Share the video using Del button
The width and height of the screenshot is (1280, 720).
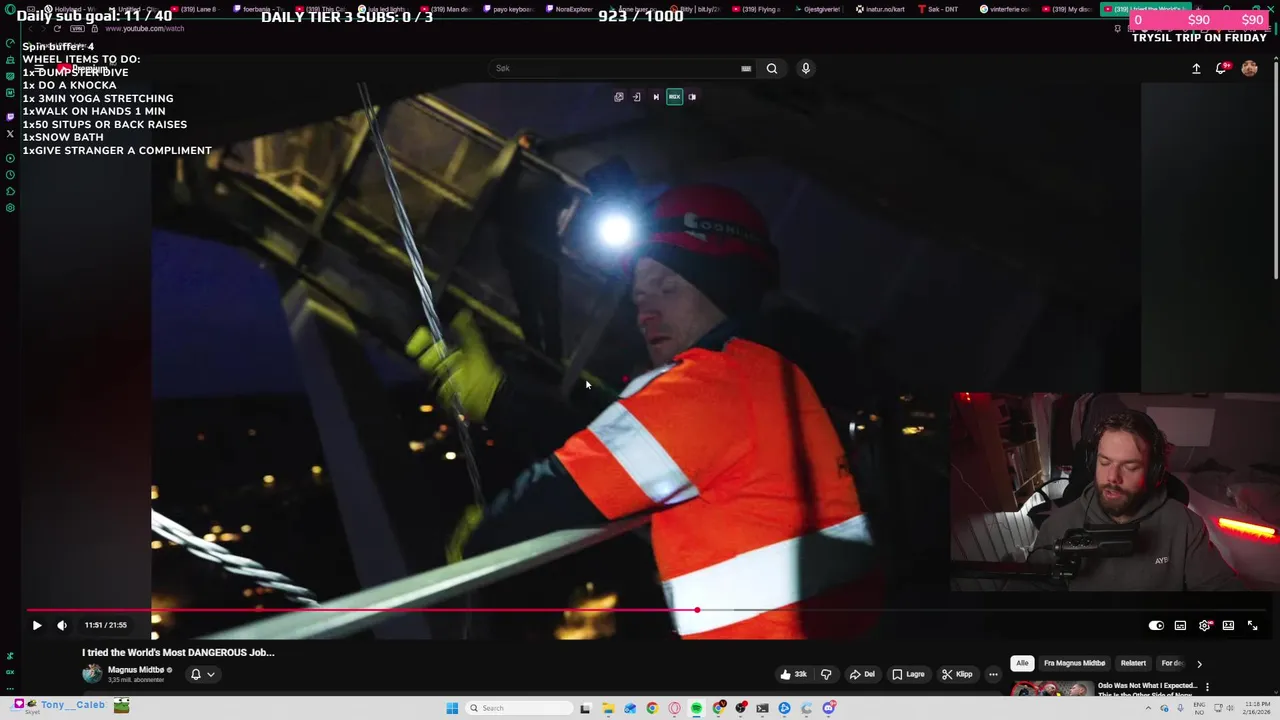point(862,674)
